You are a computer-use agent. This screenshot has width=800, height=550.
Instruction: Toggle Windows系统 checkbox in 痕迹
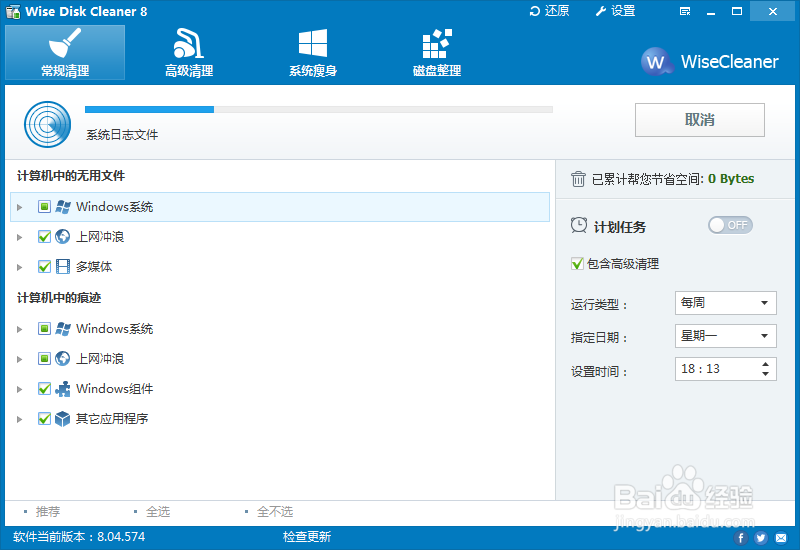click(x=44, y=329)
